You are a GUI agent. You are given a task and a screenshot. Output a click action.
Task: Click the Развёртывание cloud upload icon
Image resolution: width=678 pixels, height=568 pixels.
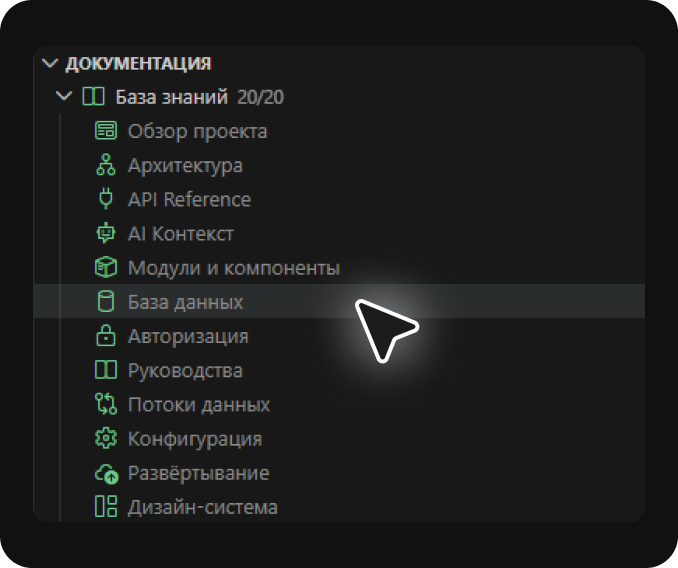105,472
